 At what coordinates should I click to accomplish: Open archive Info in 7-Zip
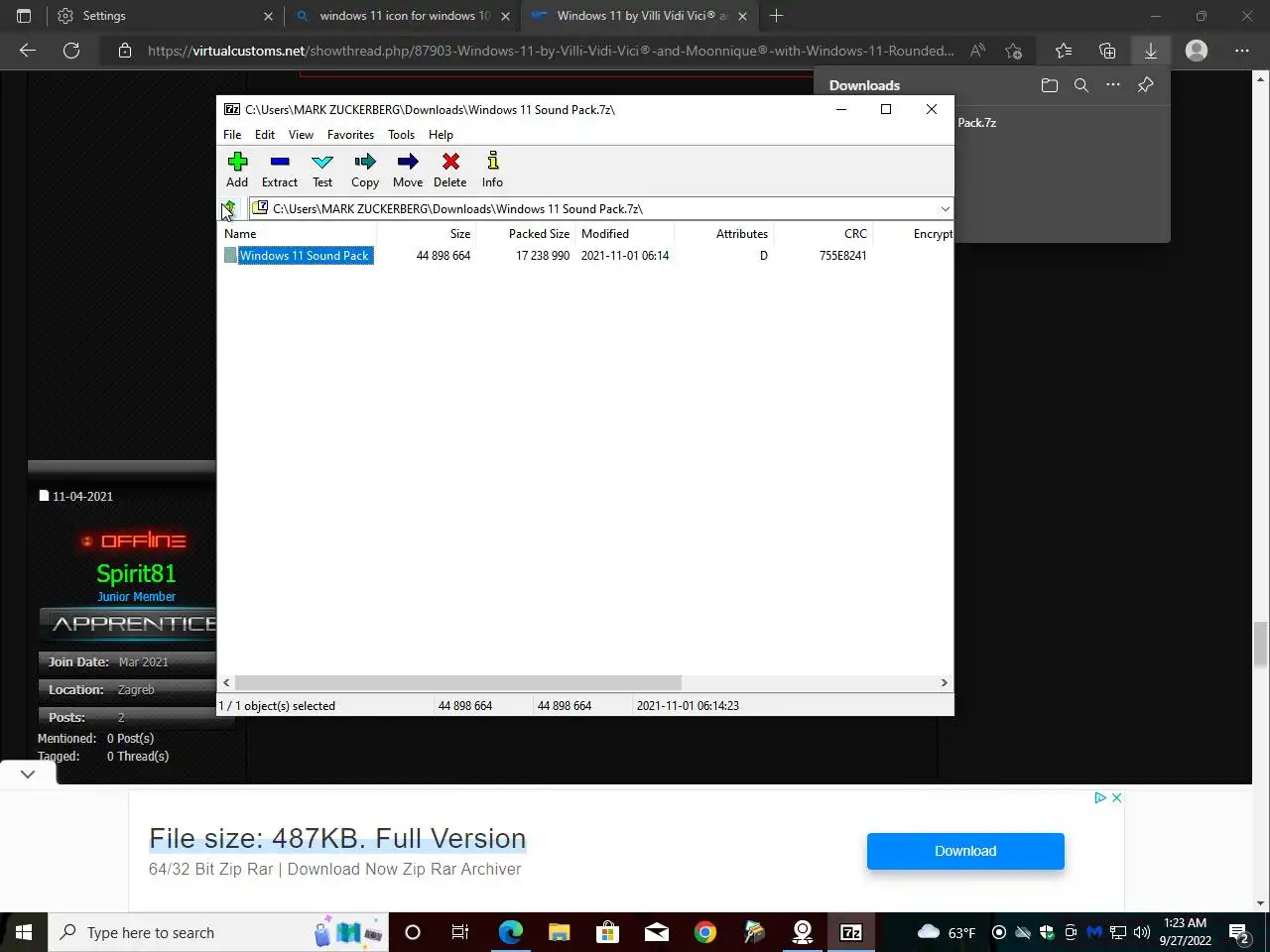tap(492, 170)
